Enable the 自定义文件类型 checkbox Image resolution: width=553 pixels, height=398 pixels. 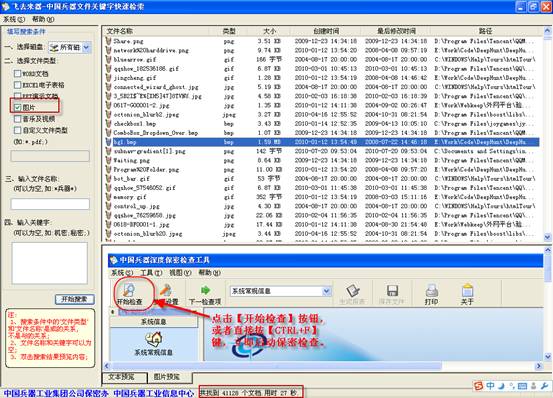click(x=17, y=130)
